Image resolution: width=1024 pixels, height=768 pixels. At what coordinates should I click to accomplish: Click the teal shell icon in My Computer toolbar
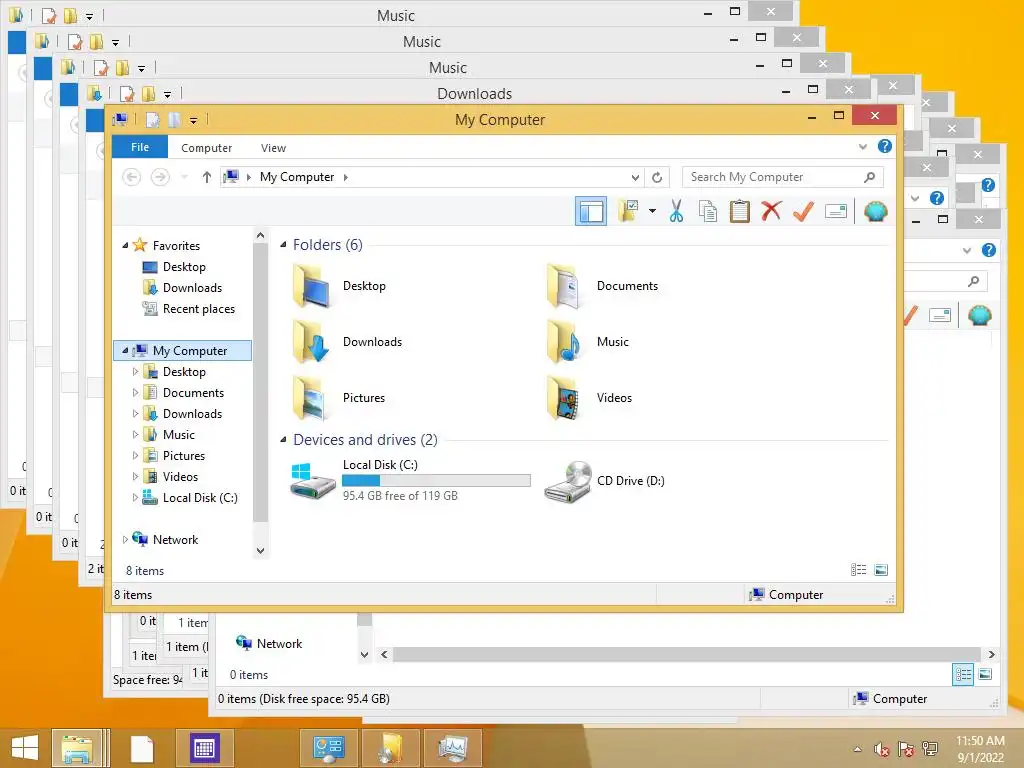pos(875,212)
